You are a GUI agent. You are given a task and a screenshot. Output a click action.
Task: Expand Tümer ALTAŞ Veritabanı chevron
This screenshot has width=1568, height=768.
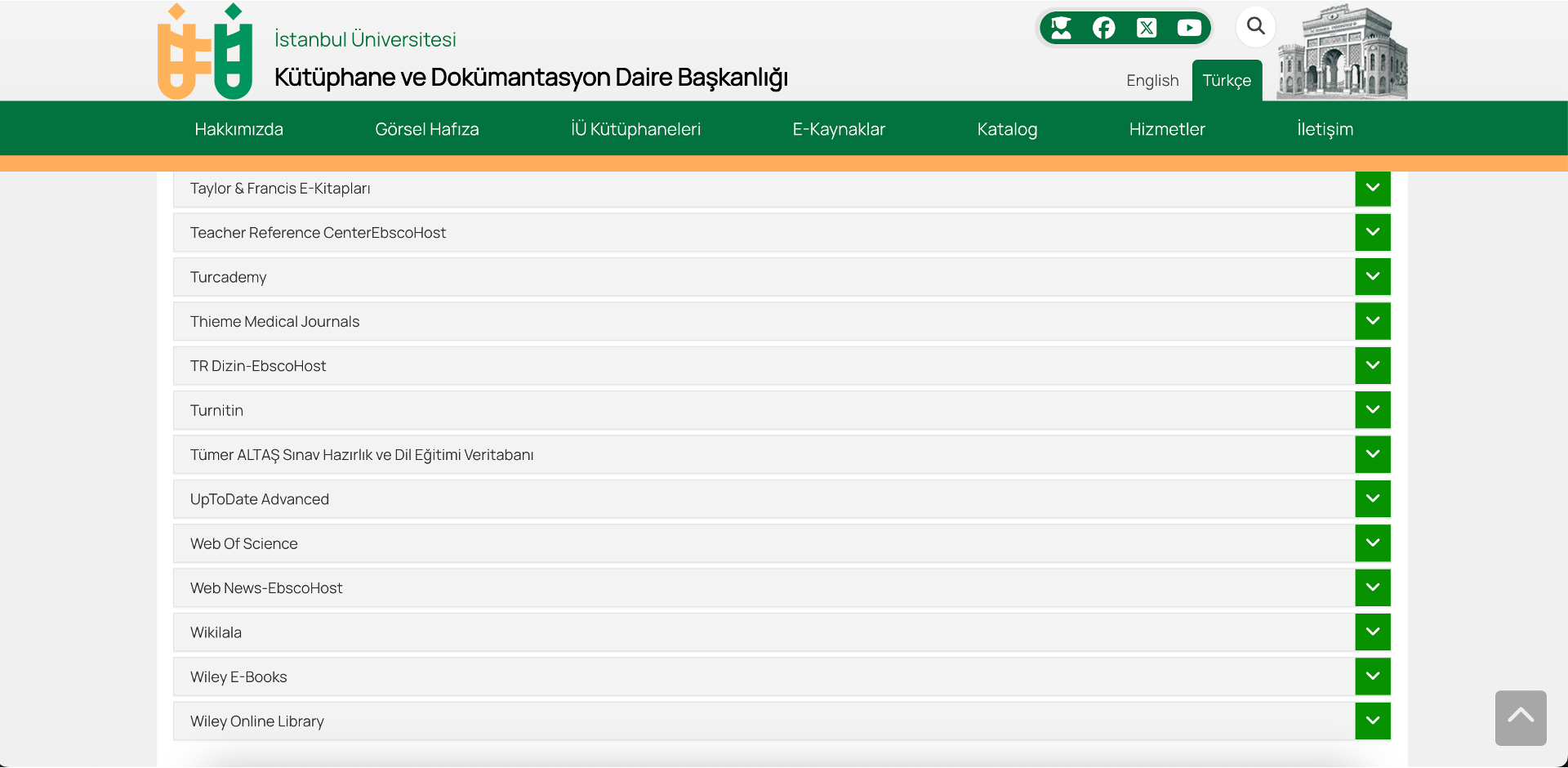point(1373,454)
